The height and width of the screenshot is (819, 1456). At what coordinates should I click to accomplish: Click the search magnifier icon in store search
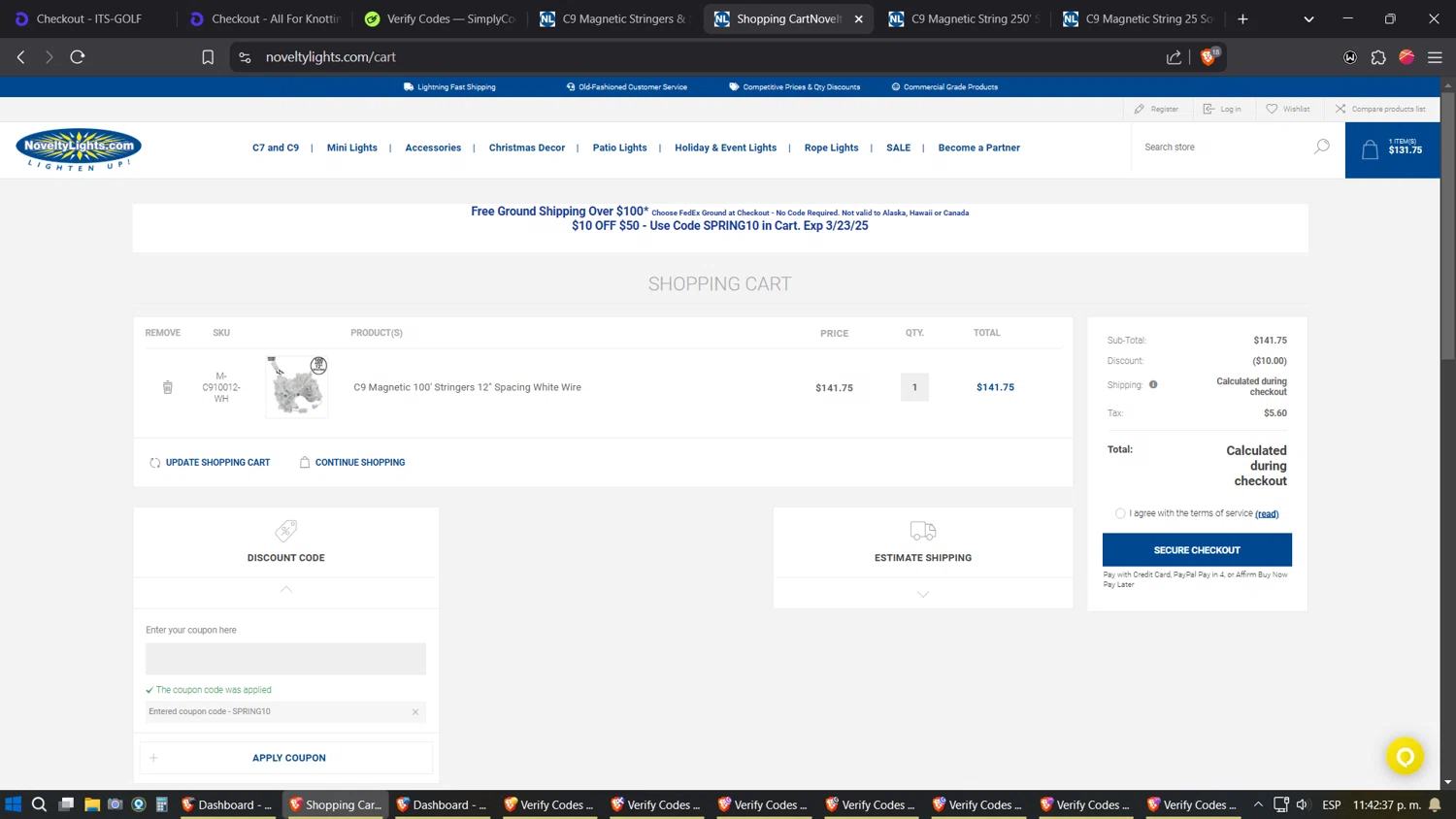pyautogui.click(x=1322, y=147)
